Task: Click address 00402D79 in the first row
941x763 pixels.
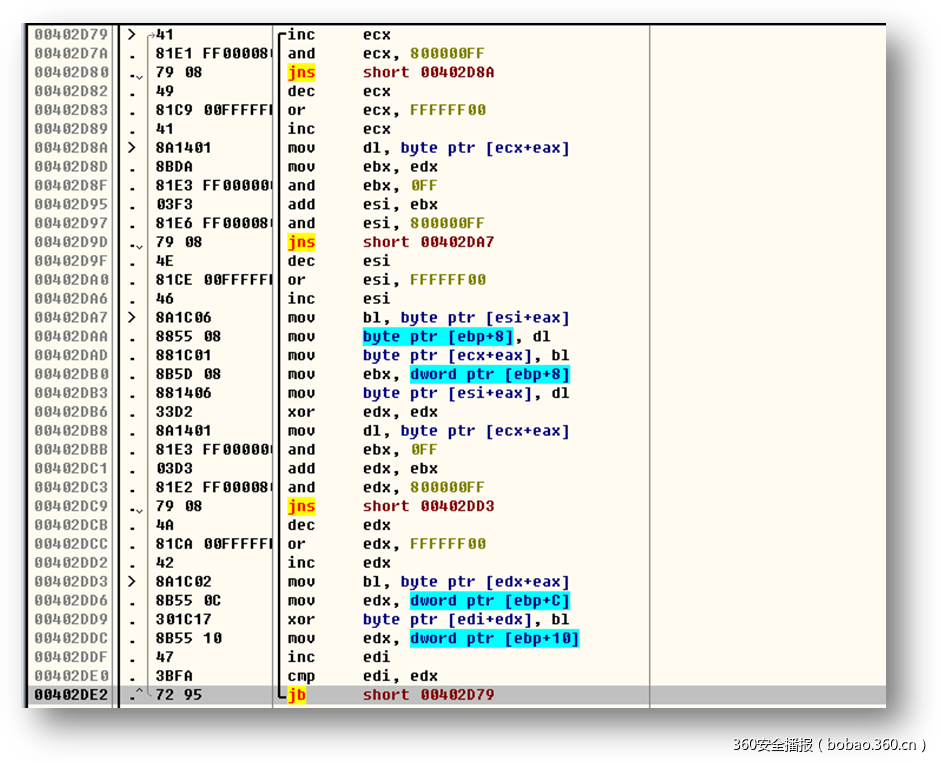Action: [x=71, y=35]
